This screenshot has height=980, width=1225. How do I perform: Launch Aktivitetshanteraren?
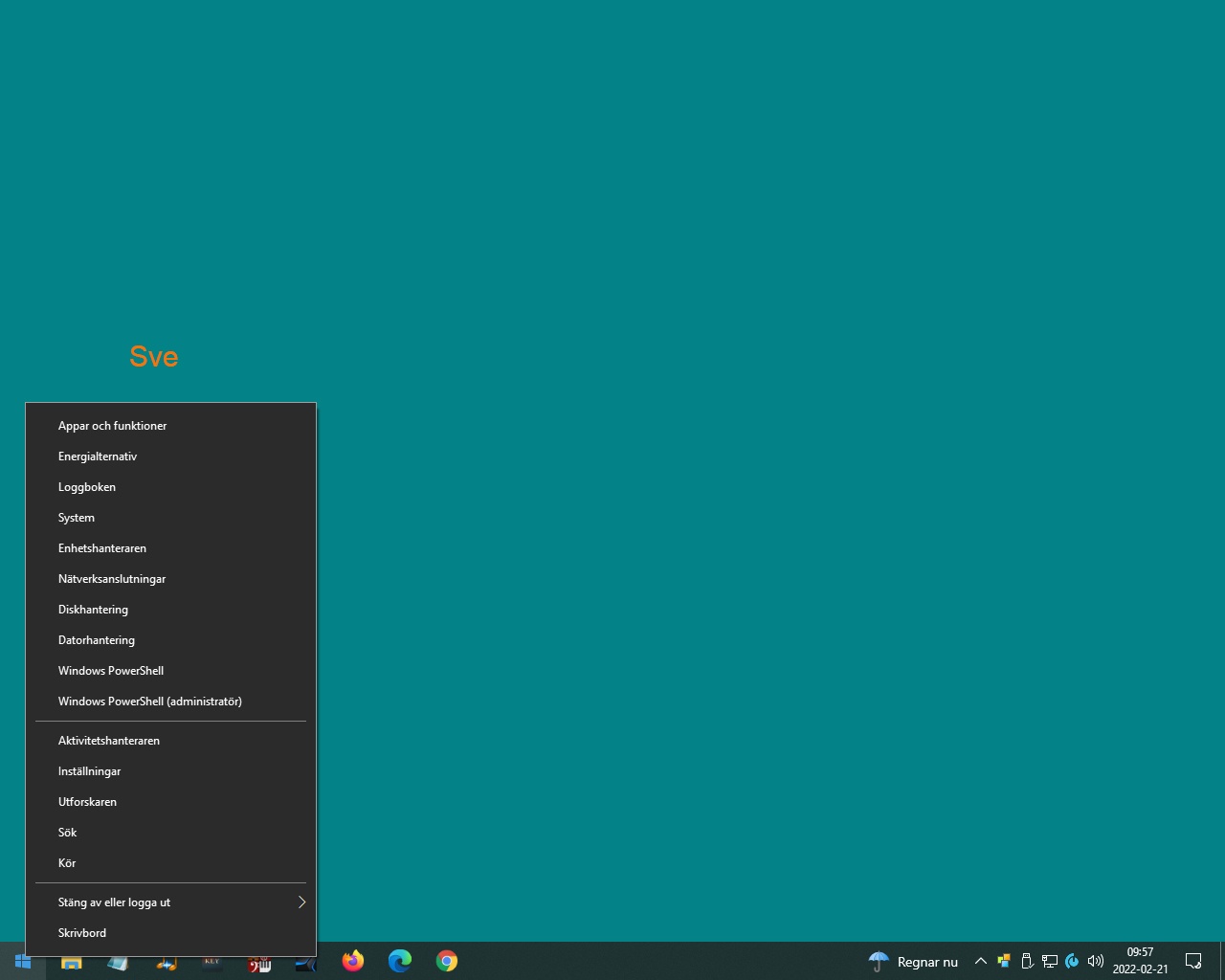(x=108, y=740)
